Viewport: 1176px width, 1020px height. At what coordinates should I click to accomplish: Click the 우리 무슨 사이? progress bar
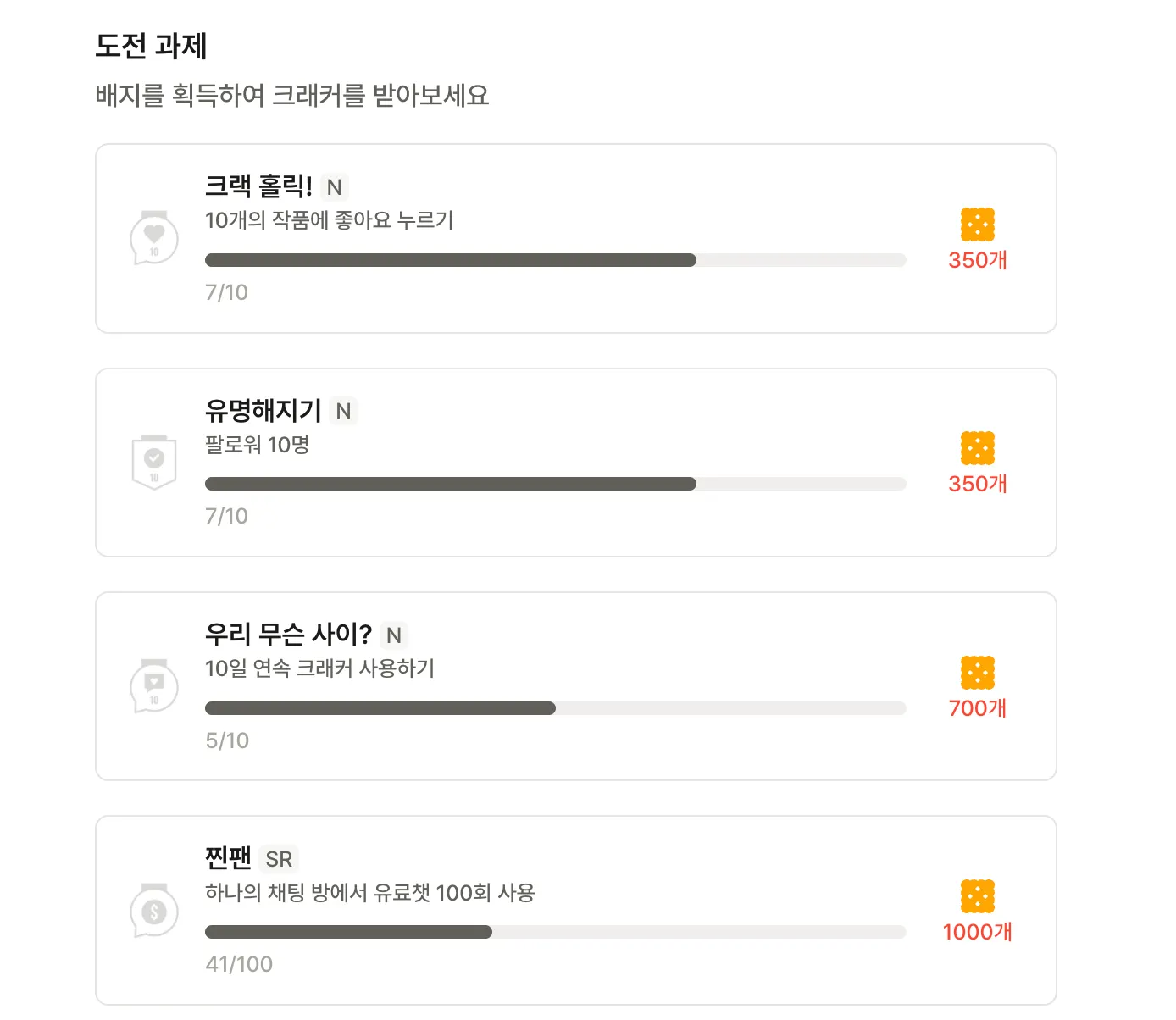click(555, 708)
